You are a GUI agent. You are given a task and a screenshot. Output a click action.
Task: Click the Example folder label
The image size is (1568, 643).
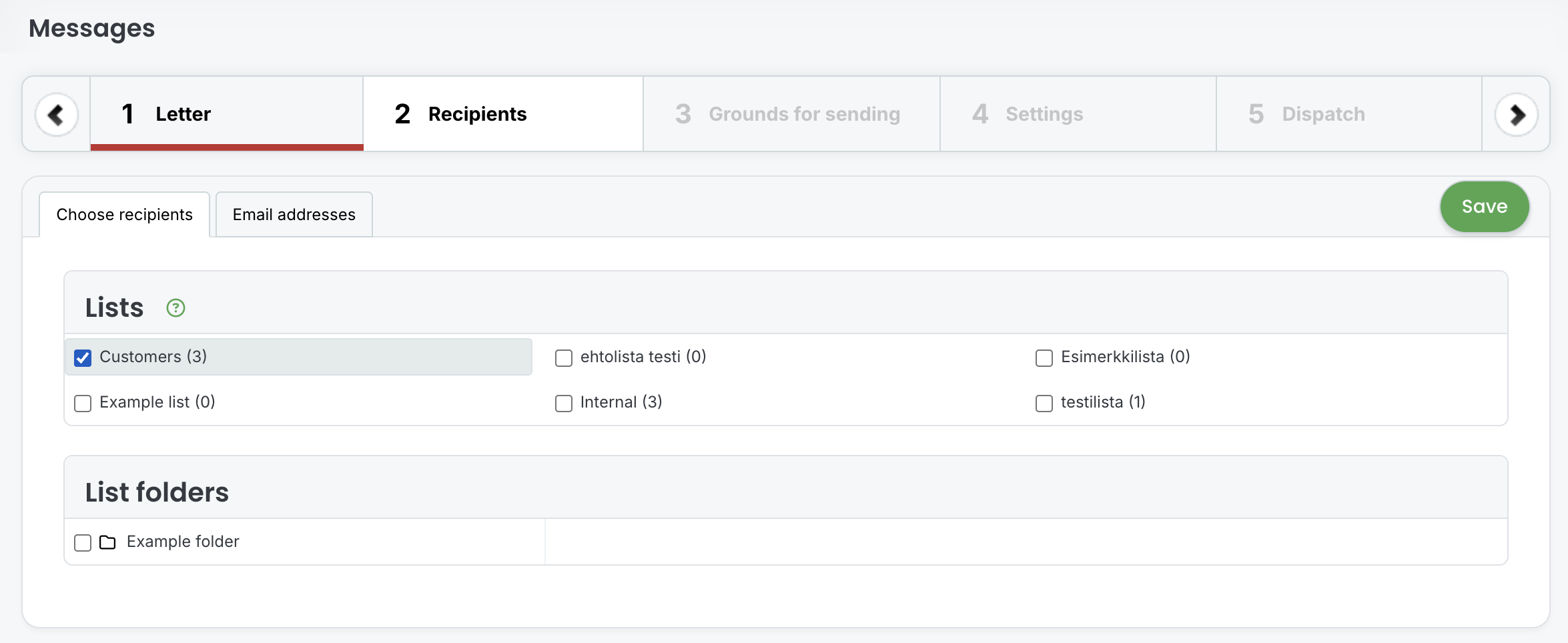tap(183, 542)
